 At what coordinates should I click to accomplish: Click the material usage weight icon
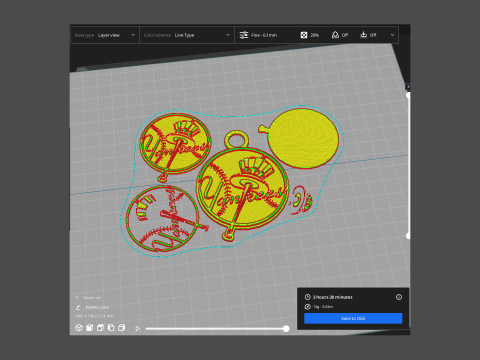click(x=307, y=307)
